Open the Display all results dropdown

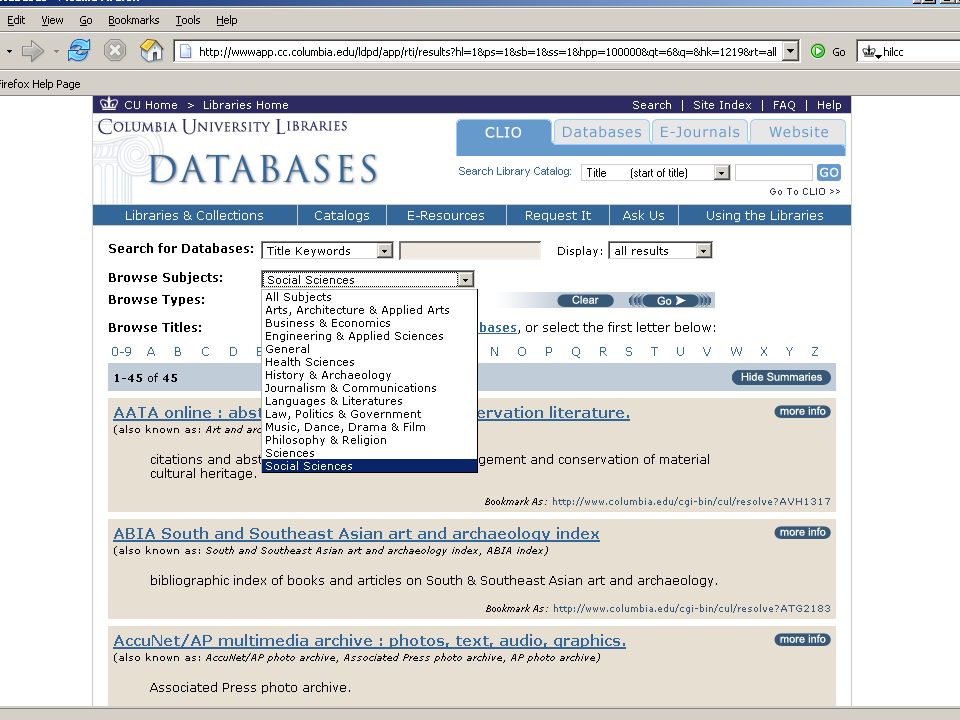pos(703,250)
